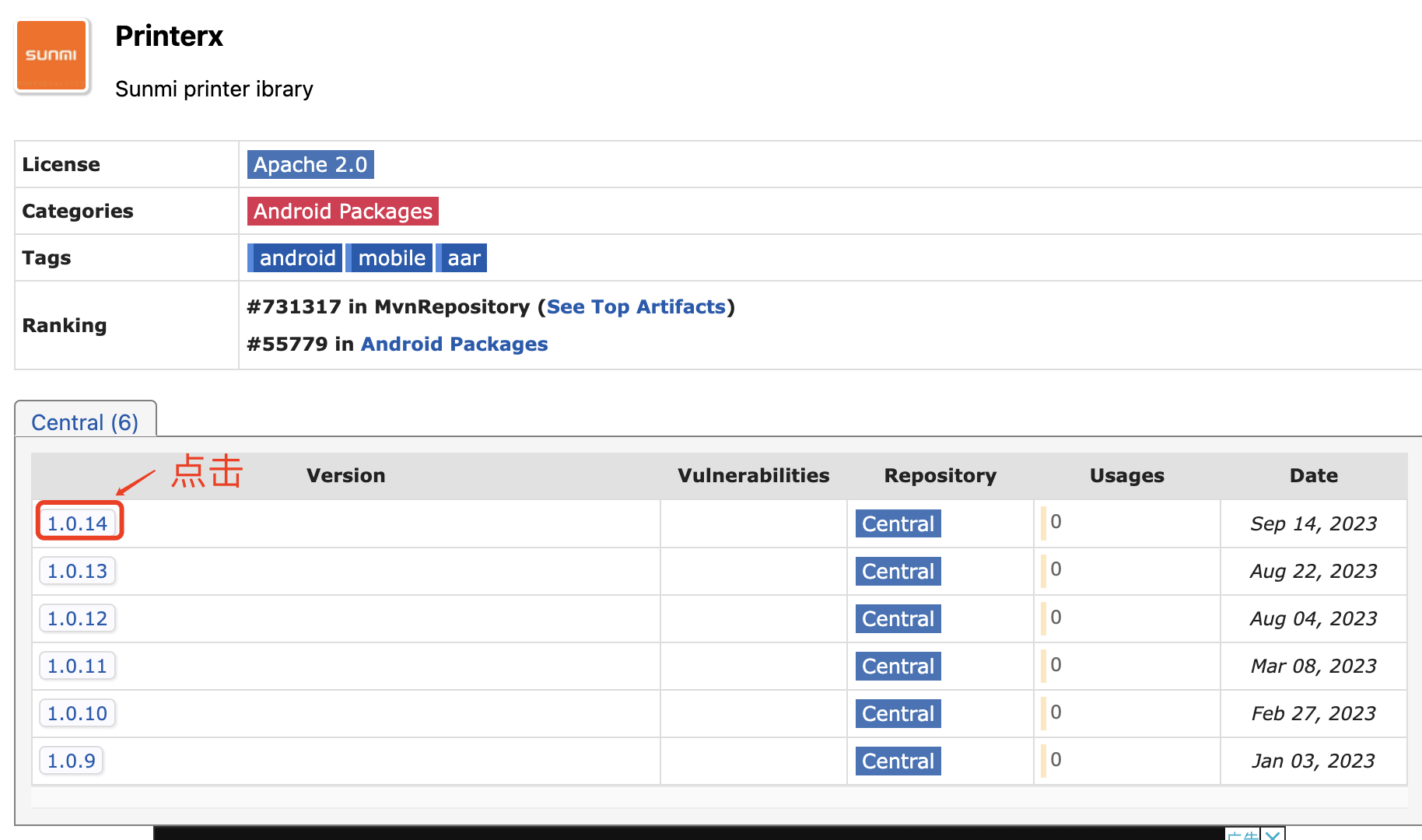Click the Vulnerabilities column header

[x=754, y=475]
